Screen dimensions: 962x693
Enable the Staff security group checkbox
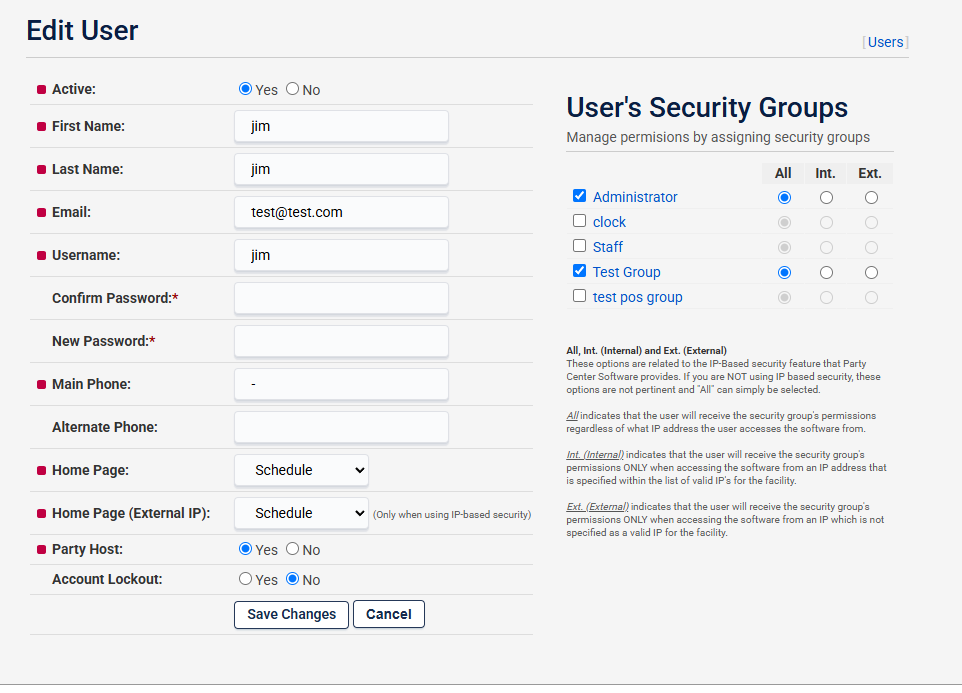(x=579, y=245)
